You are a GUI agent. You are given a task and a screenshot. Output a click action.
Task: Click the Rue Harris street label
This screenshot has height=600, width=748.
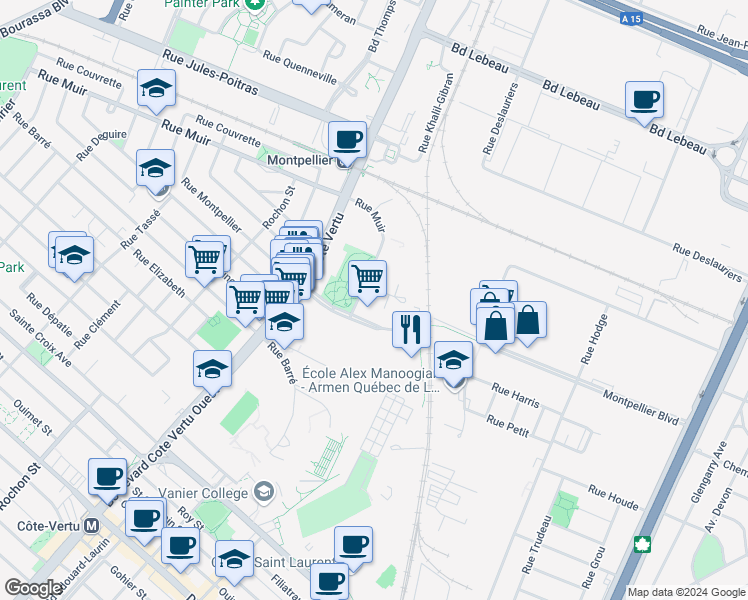click(x=516, y=395)
